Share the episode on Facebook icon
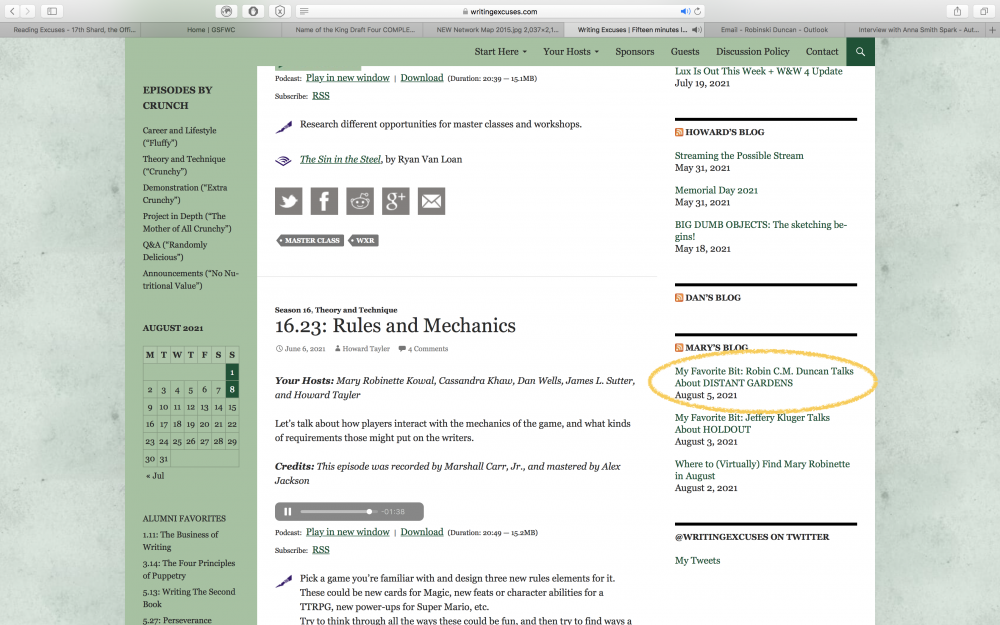 tap(324, 201)
